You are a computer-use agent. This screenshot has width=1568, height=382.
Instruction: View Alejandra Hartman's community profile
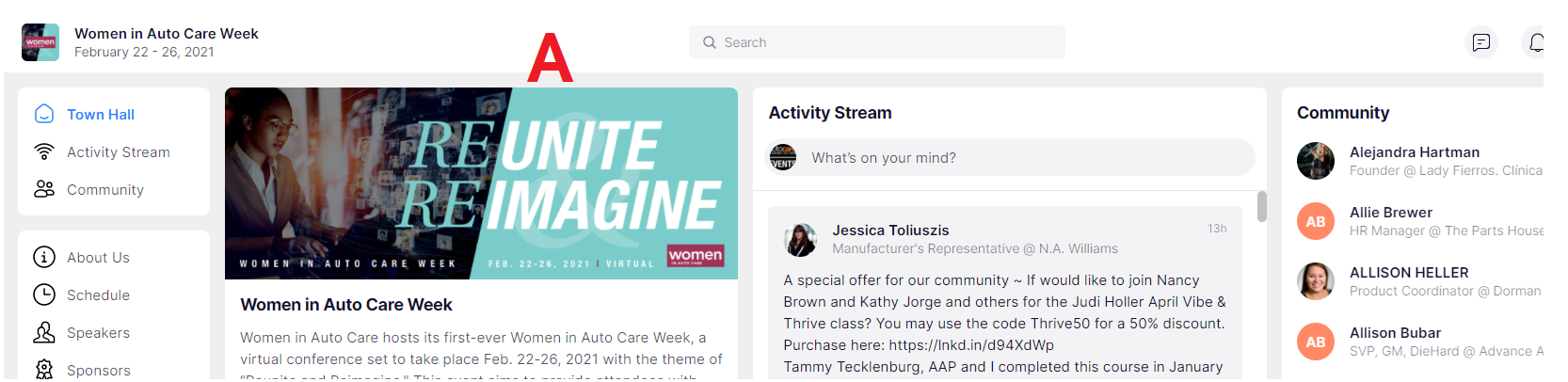[1414, 151]
